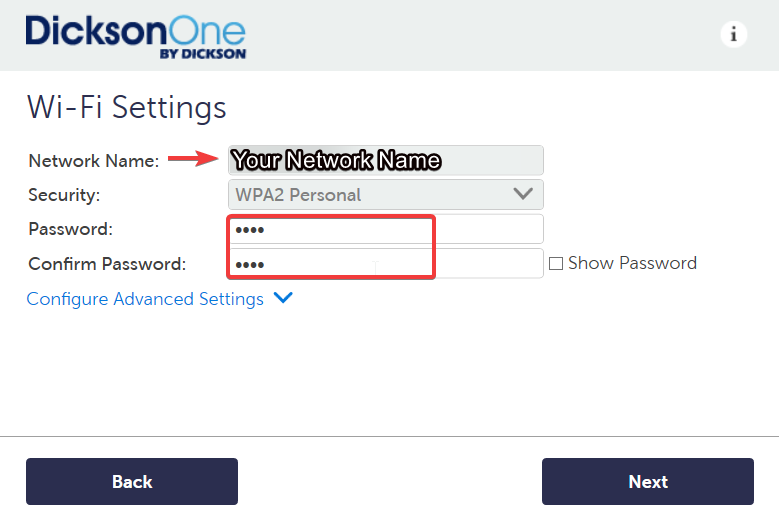Click the info icon in the header
The image size is (779, 525).
734,34
